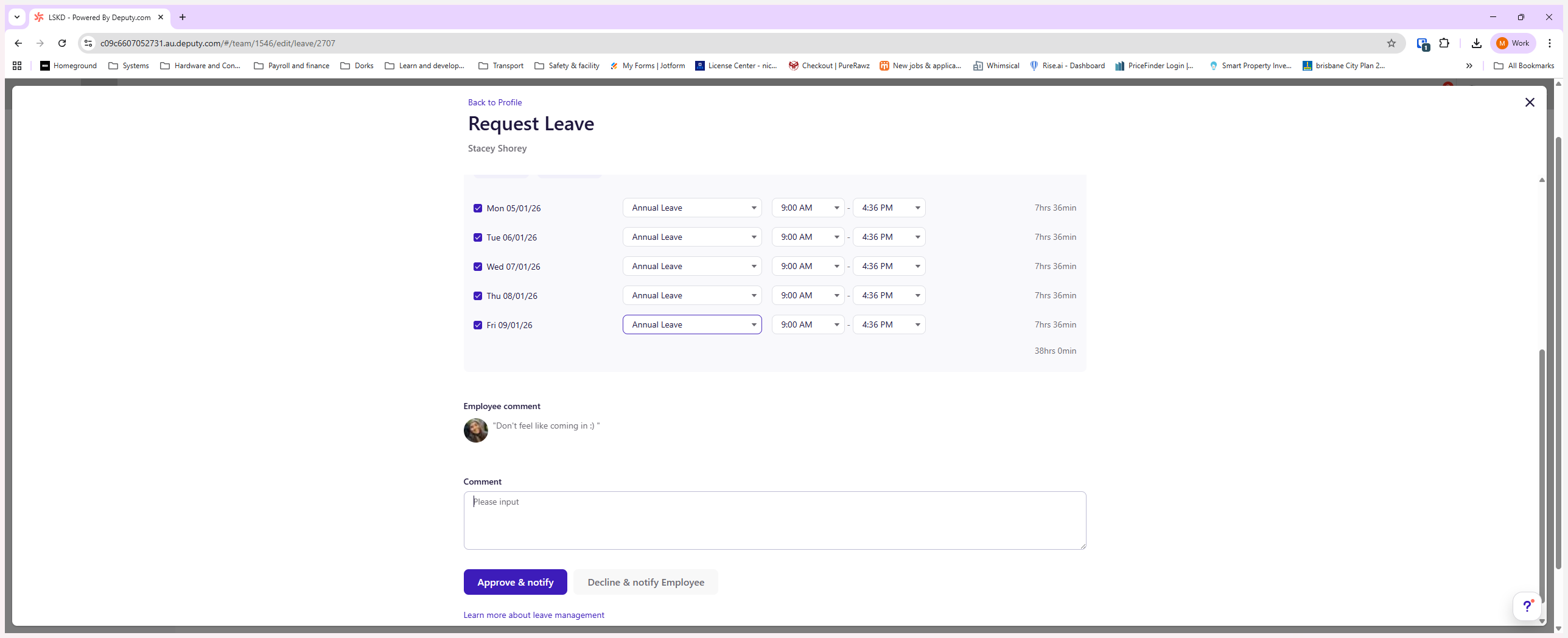Open start time dropdown for Thu 08/01/26

tap(808, 295)
